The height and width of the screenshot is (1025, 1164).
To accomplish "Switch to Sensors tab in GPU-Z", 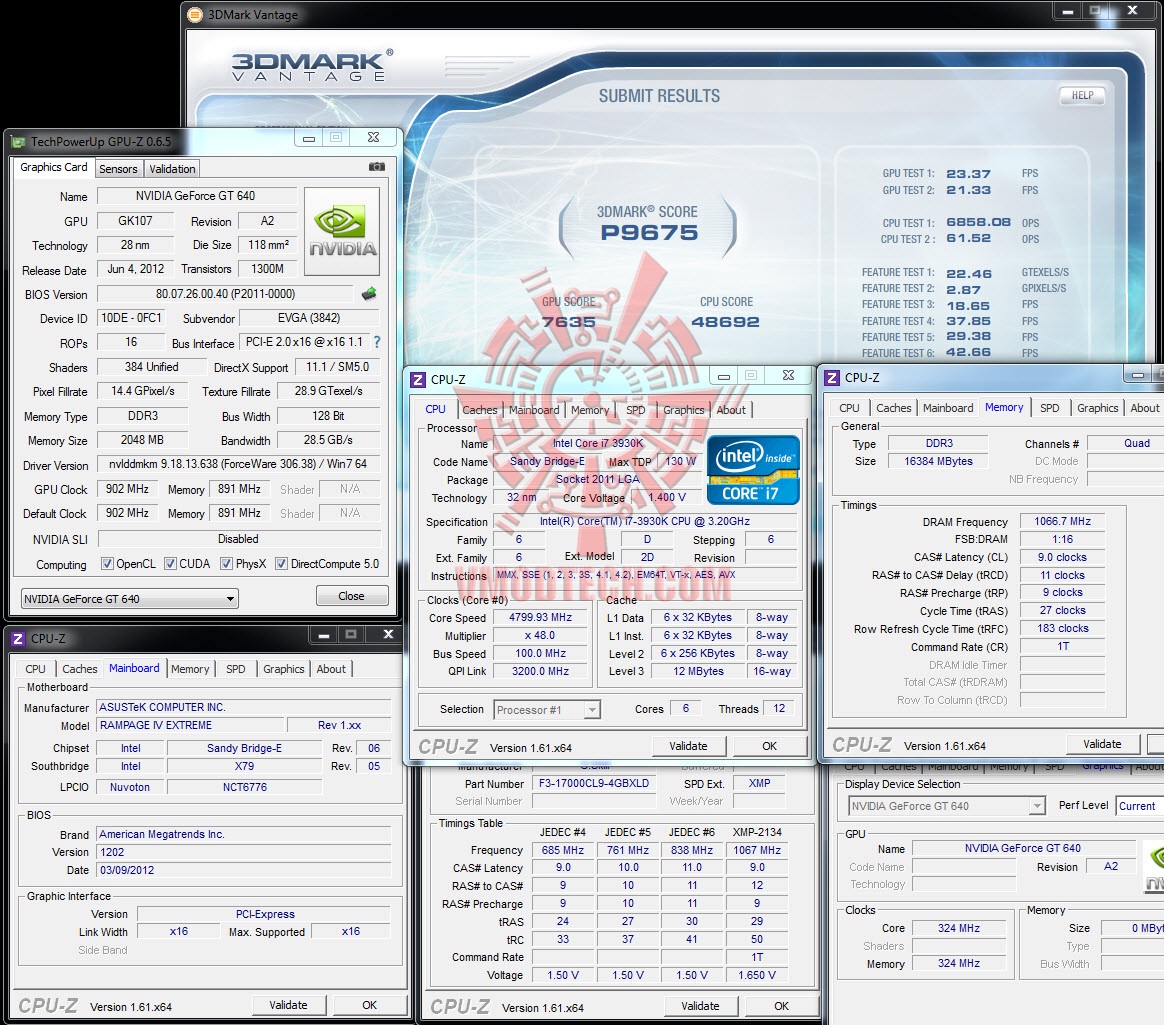I will pyautogui.click(x=118, y=168).
